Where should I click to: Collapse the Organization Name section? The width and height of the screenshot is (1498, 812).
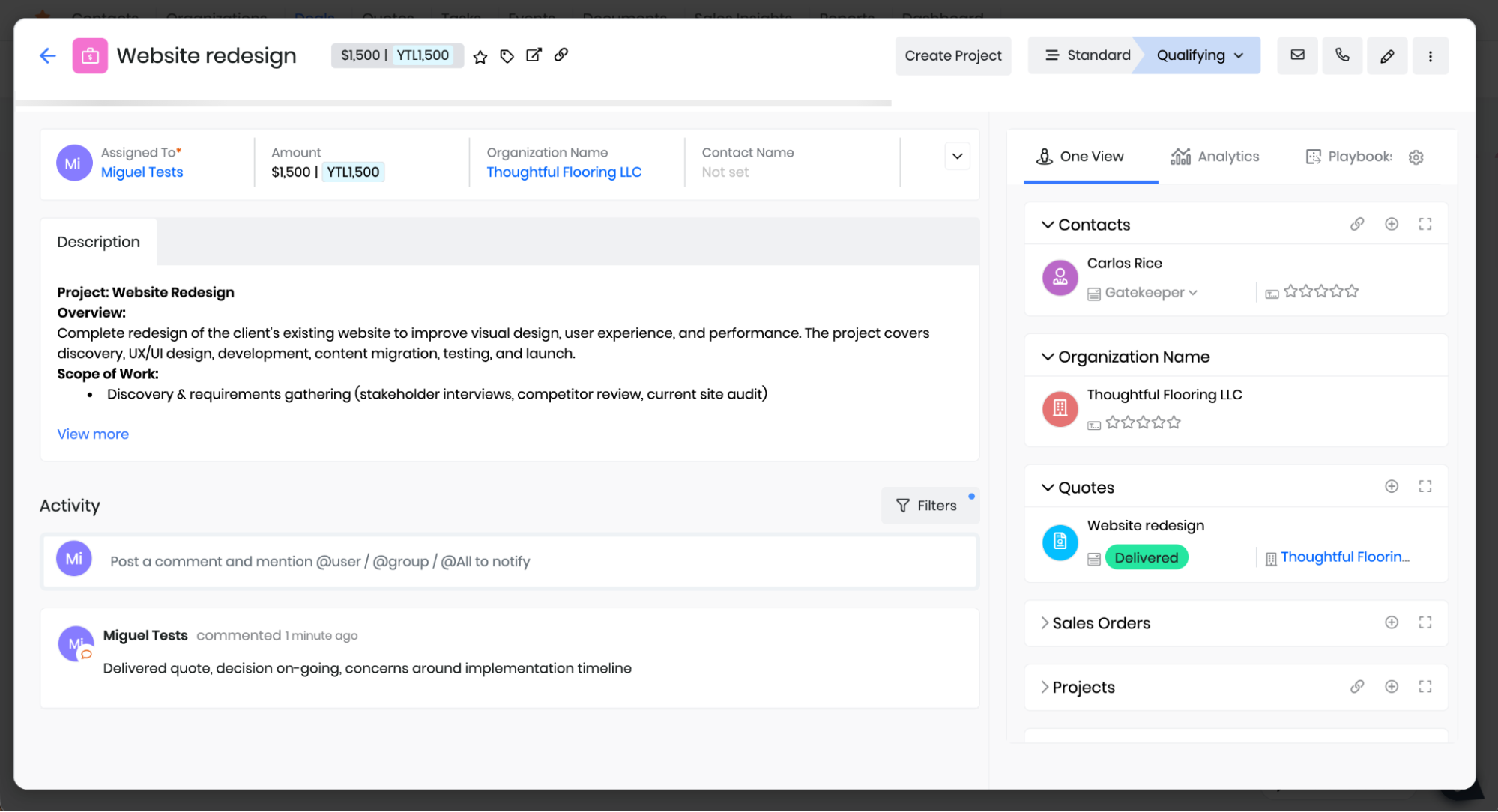1048,357
